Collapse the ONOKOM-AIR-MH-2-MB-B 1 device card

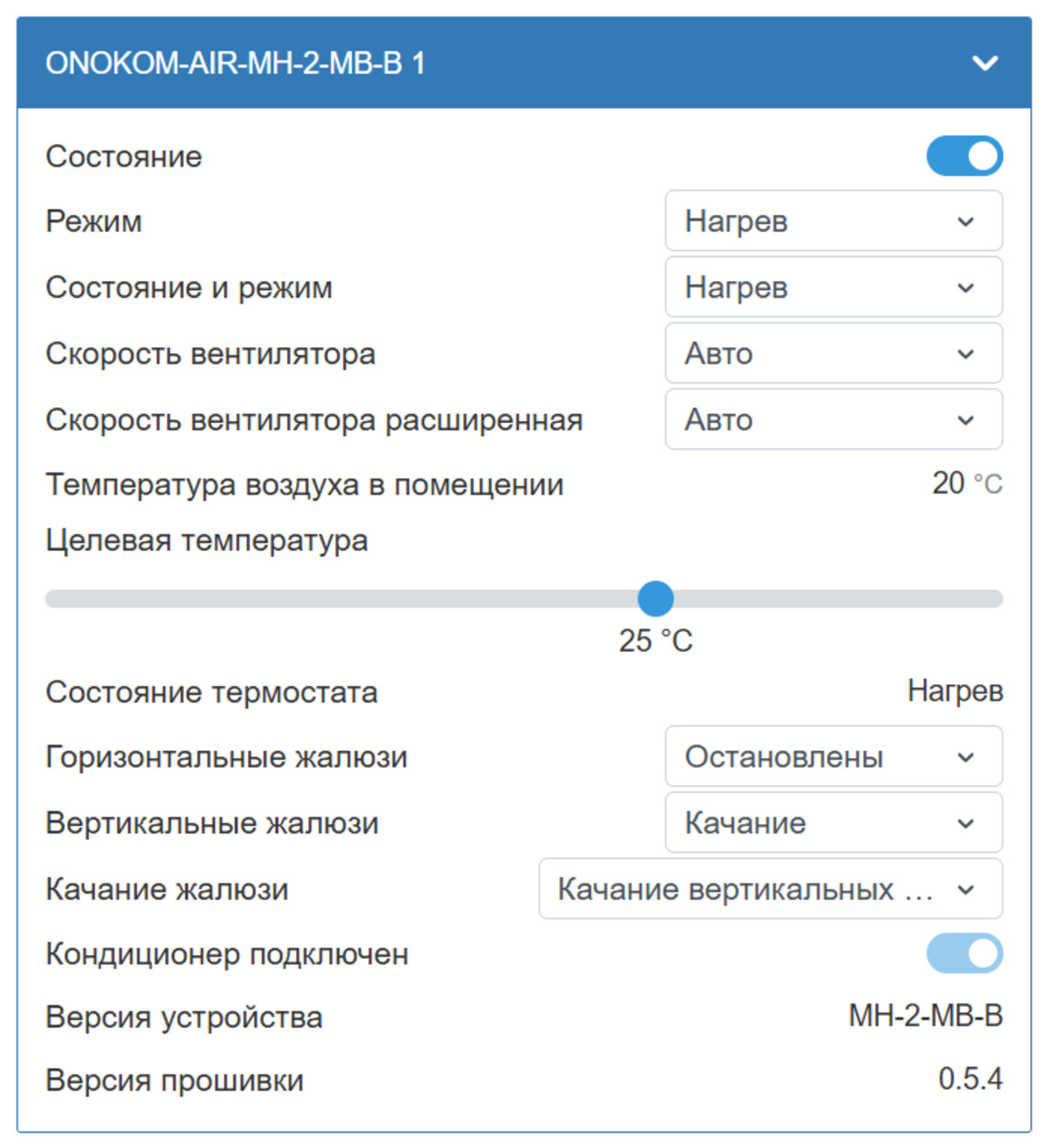pyautogui.click(x=986, y=64)
